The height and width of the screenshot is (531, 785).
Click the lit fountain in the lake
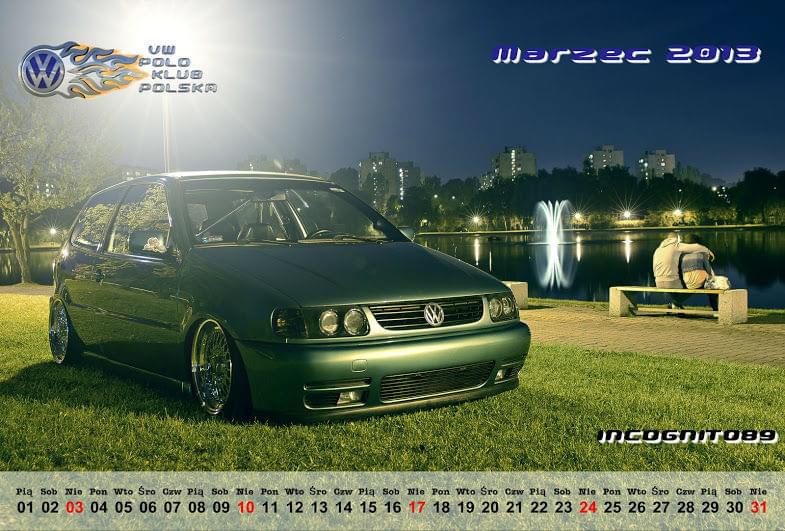pos(553,222)
